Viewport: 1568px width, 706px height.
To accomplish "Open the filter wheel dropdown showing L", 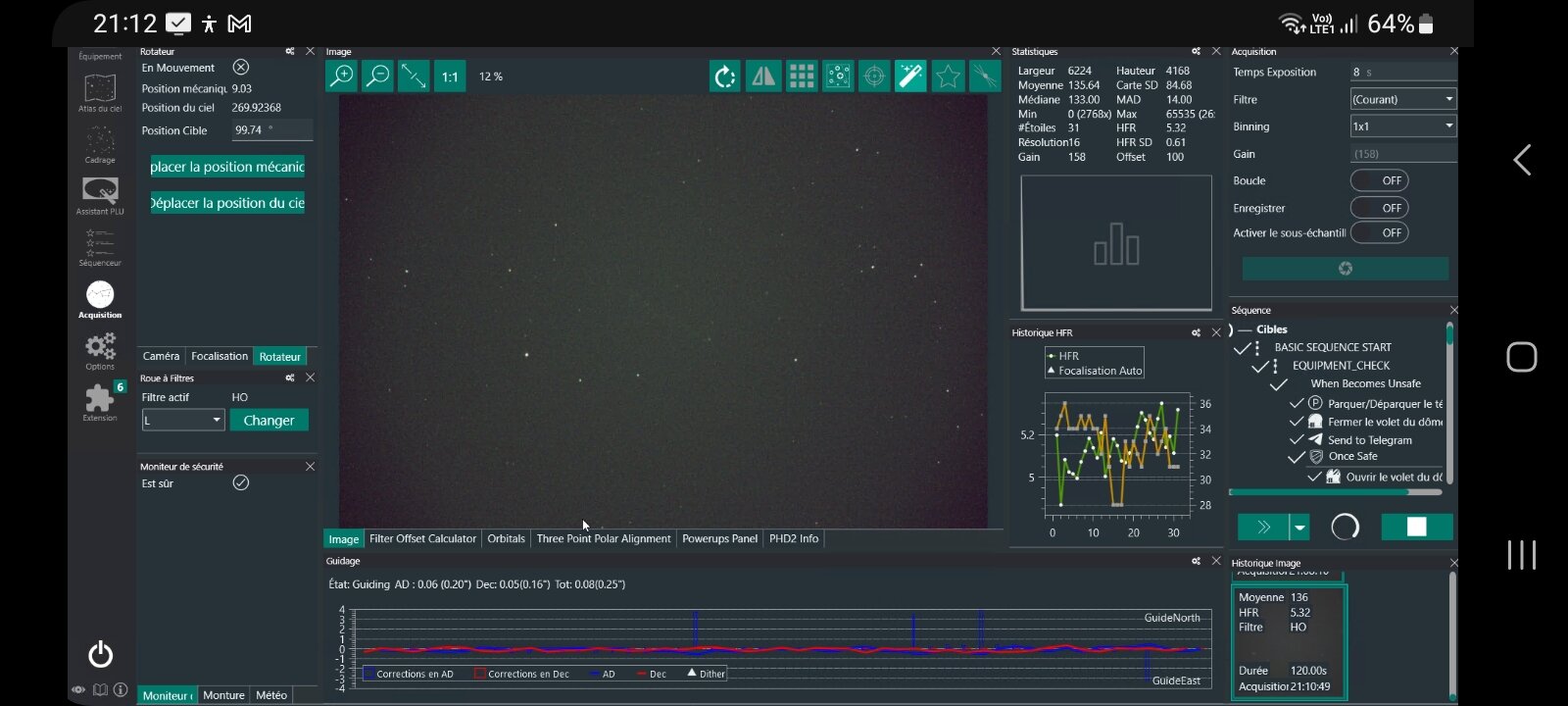I will click(183, 420).
